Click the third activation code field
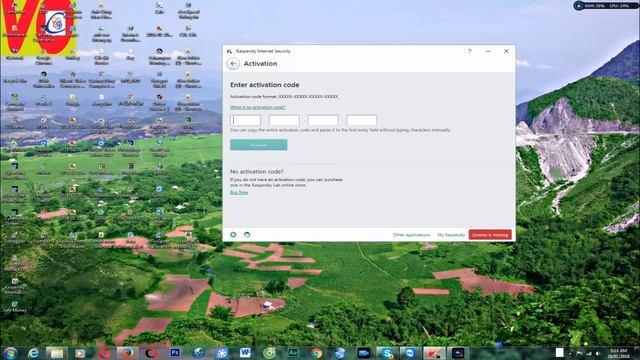Image resolution: width=640 pixels, height=360 pixels. 323,120
